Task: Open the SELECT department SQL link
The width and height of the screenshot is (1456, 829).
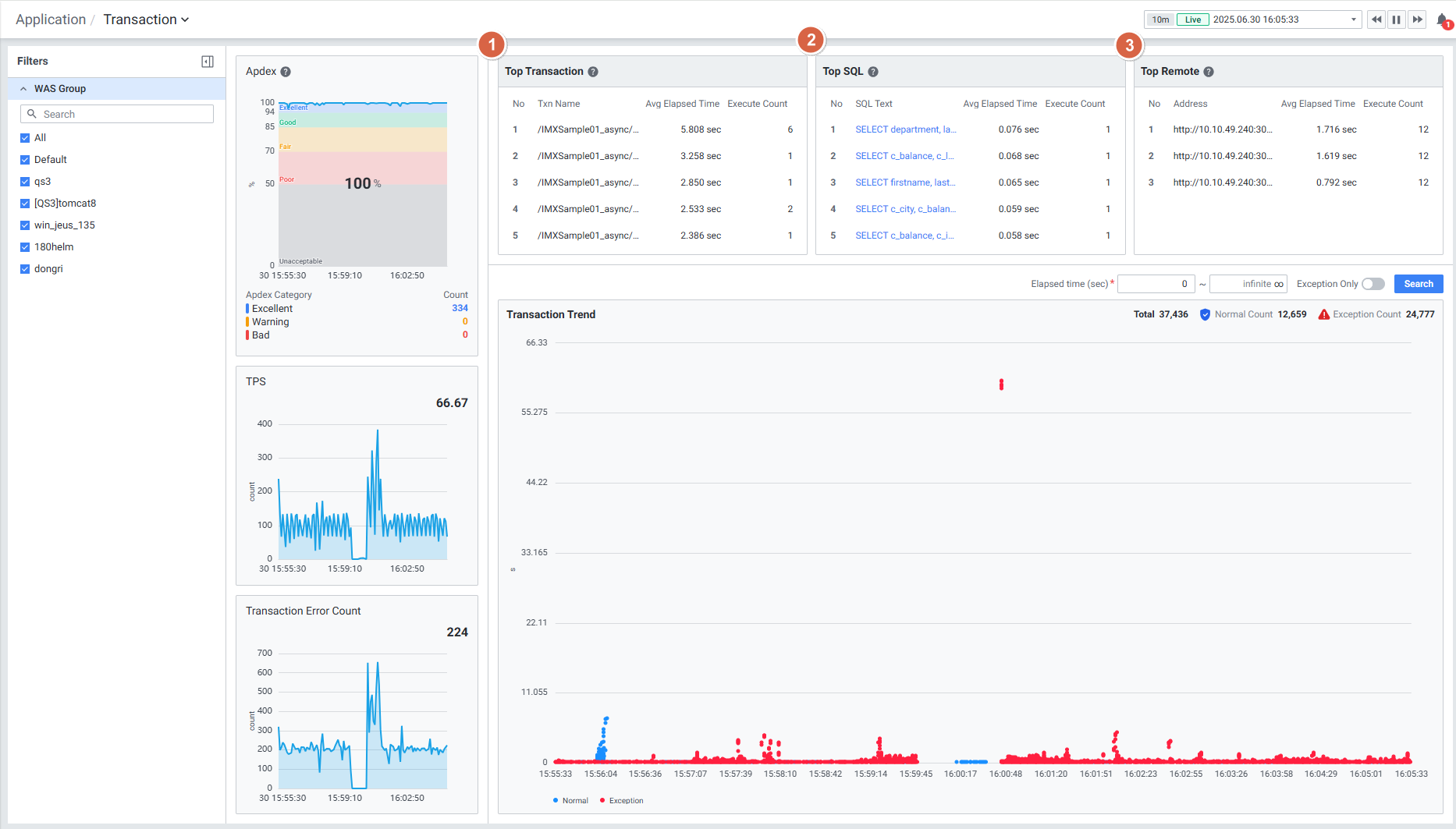Action: click(x=905, y=129)
